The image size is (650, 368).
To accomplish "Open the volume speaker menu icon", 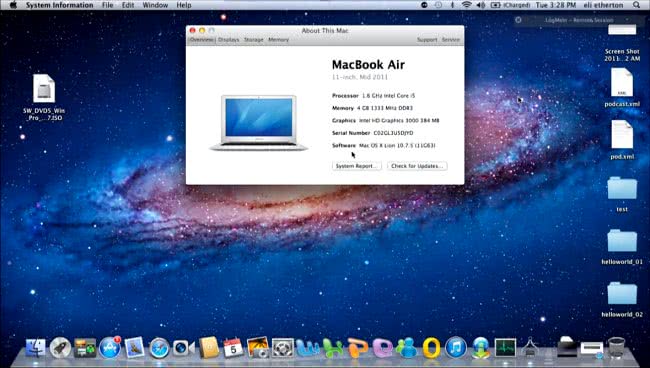I will point(480,5).
